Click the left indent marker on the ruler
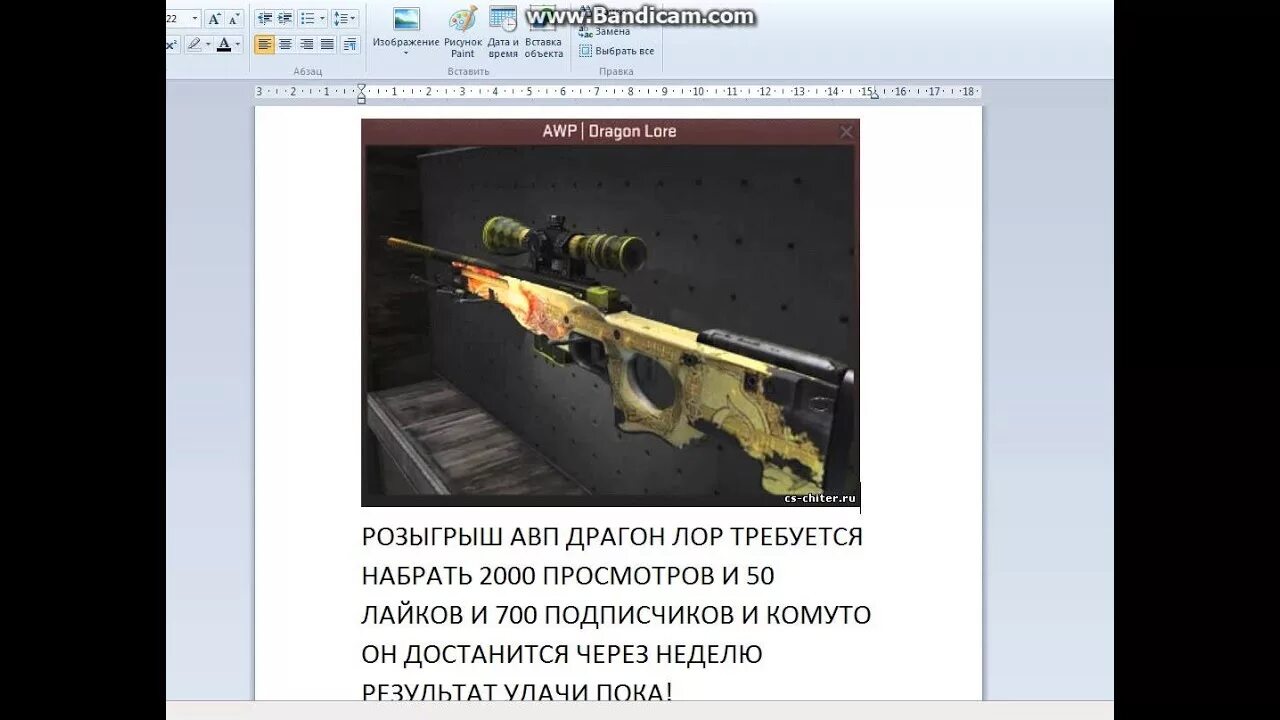This screenshot has width=1280, height=720. click(x=361, y=93)
